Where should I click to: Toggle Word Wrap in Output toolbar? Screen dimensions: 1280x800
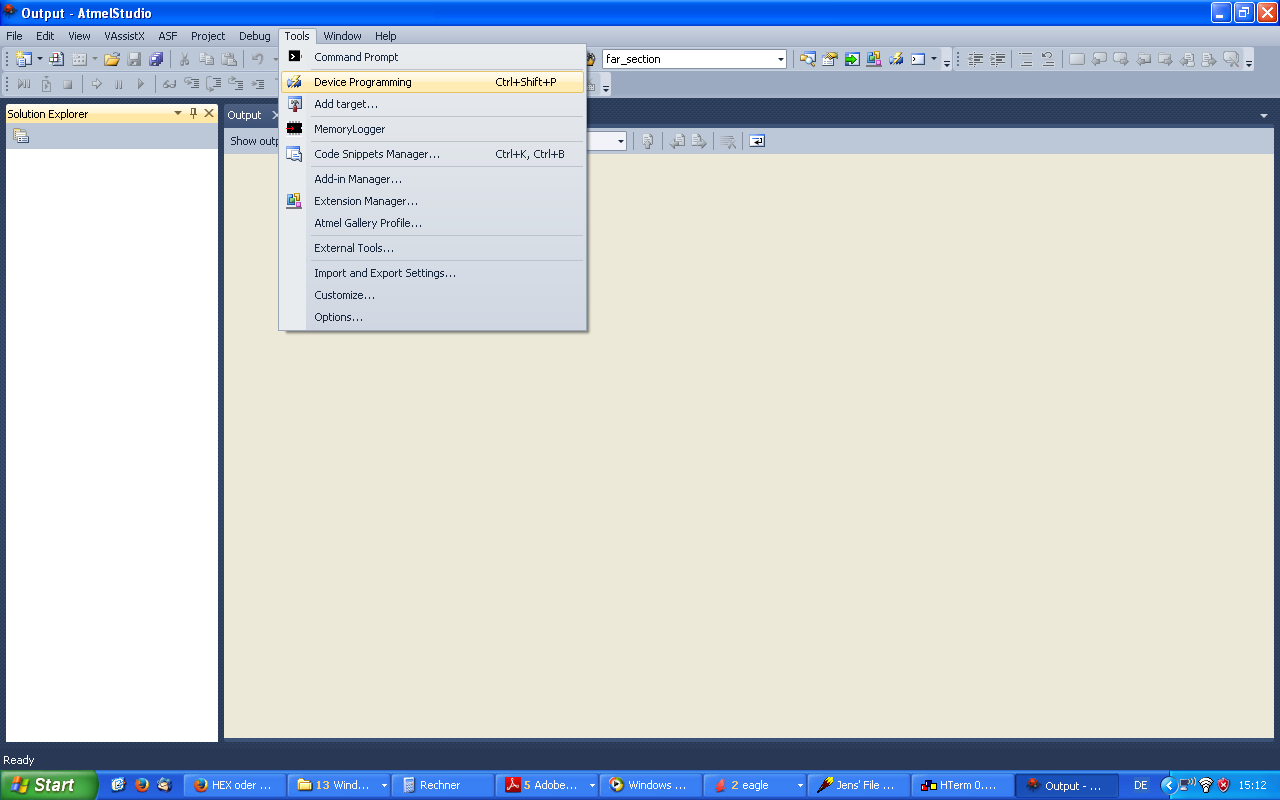click(757, 141)
